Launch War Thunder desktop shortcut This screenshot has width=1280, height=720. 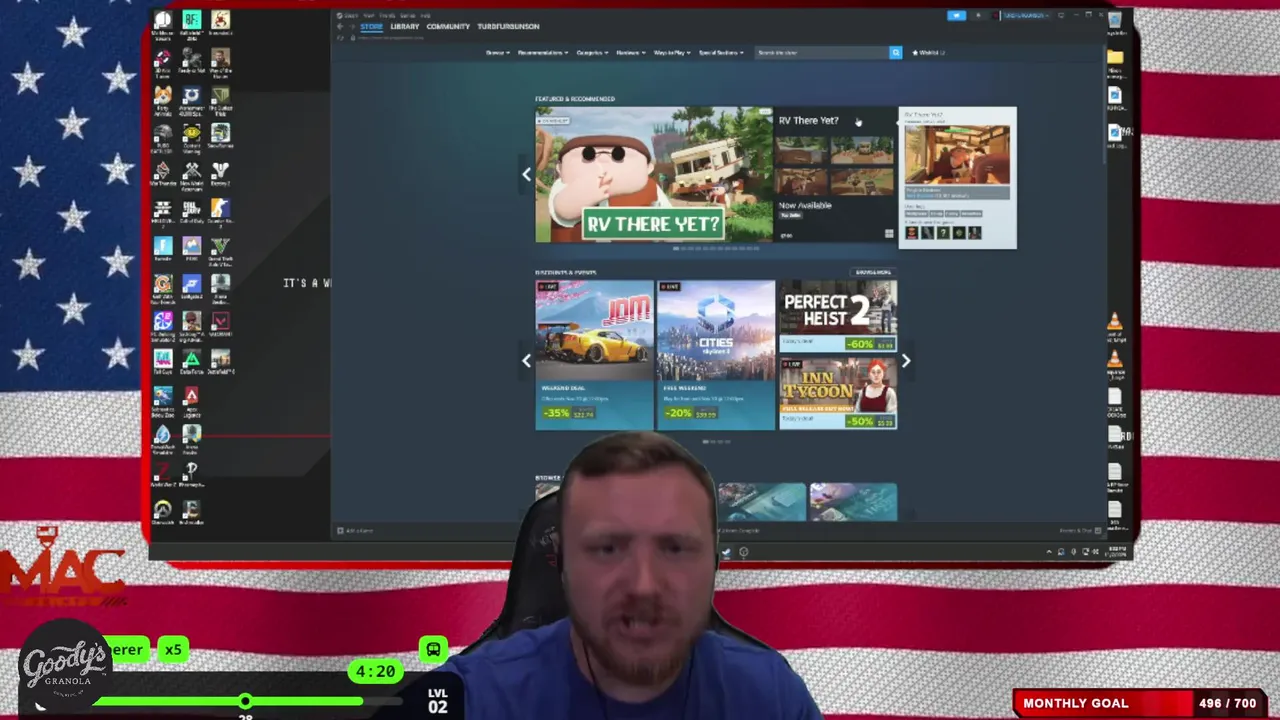pyautogui.click(x=162, y=175)
